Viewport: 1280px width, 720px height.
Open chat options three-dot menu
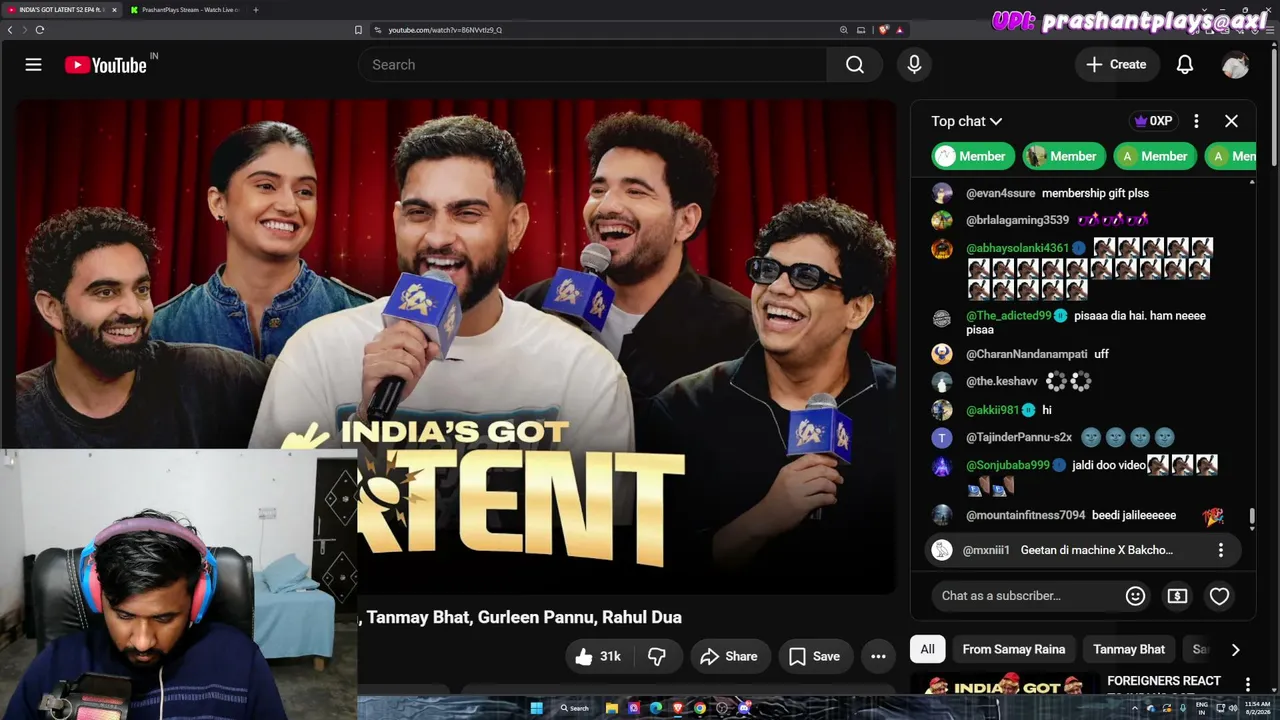click(x=1196, y=121)
